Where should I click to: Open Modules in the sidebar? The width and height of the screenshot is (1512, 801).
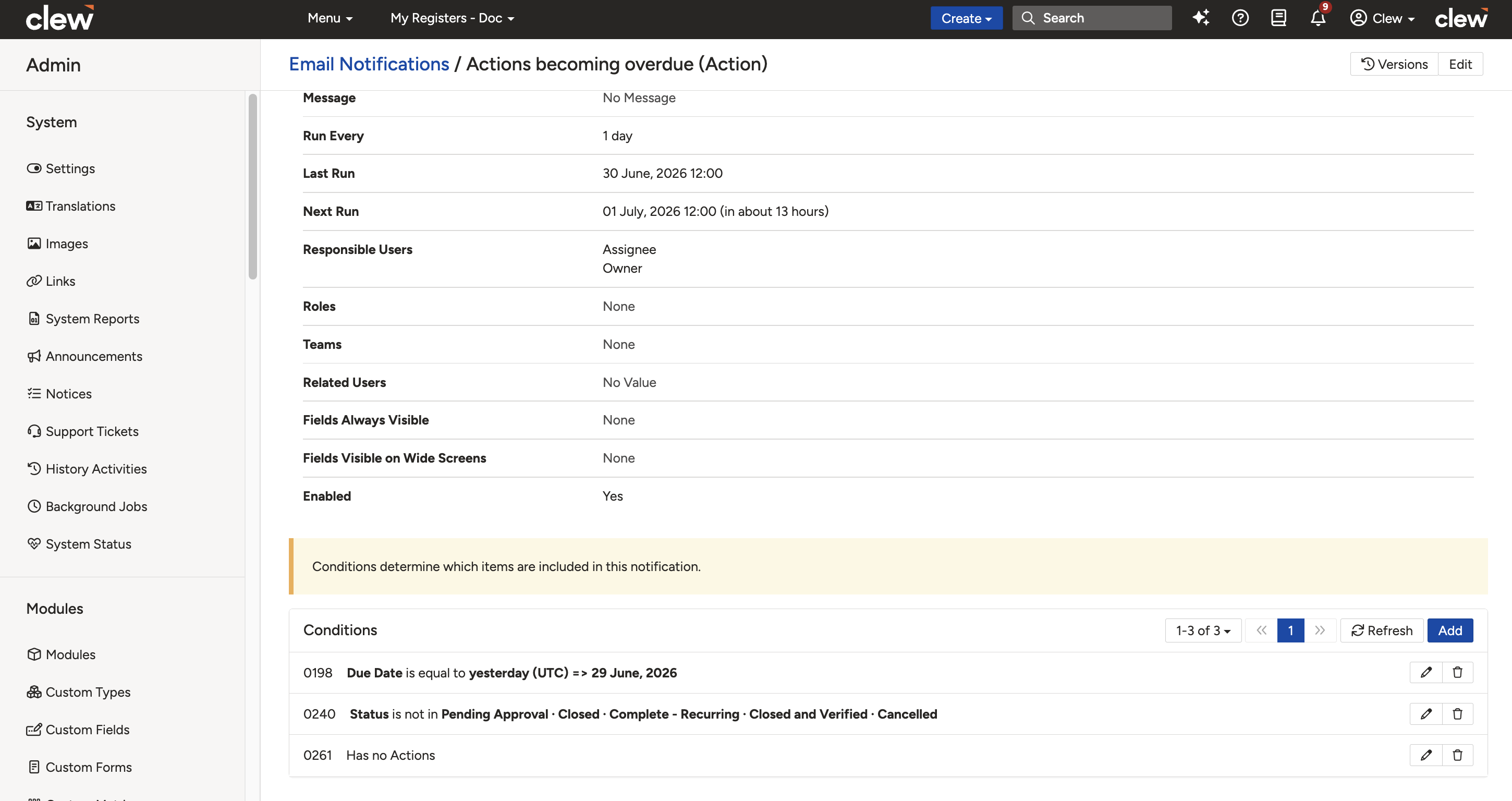click(x=61, y=655)
